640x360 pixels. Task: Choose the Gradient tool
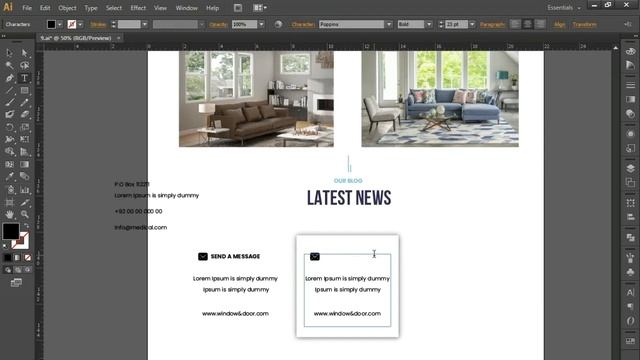[x=24, y=164]
